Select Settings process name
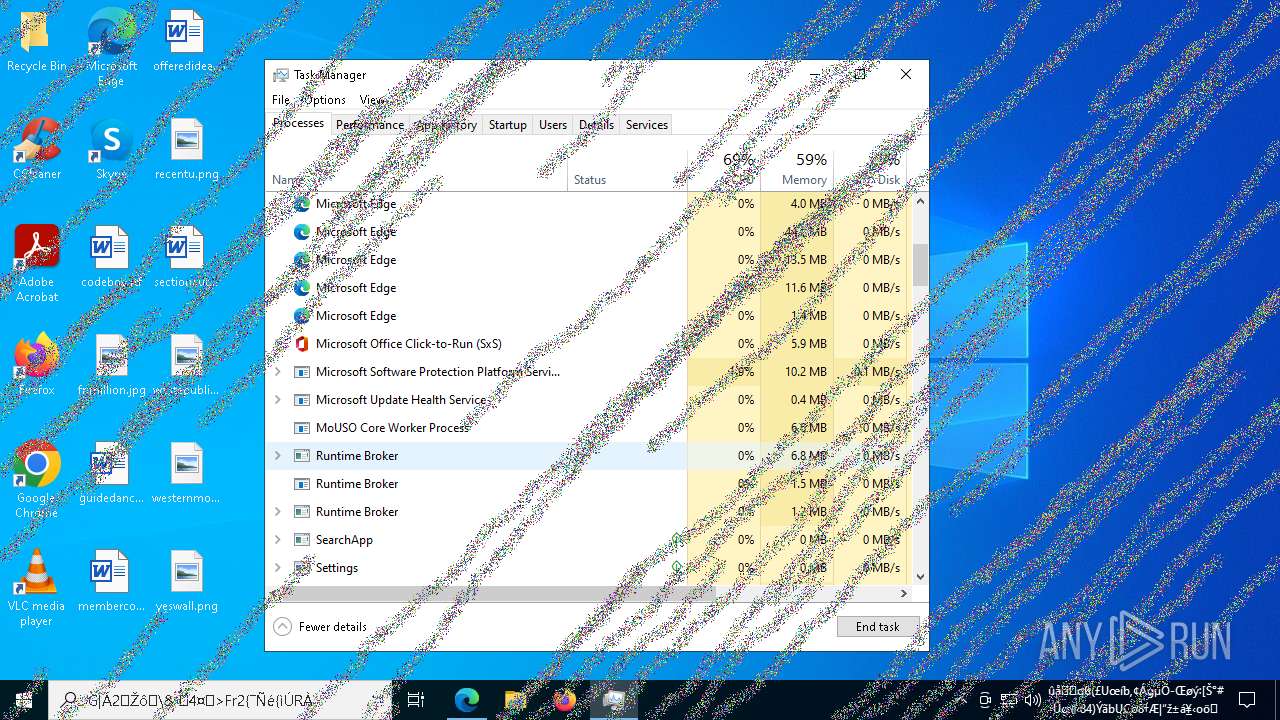 coord(337,568)
